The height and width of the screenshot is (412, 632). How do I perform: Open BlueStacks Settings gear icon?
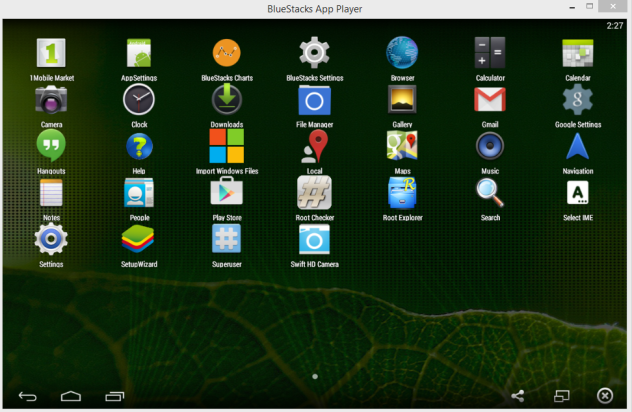click(x=314, y=53)
